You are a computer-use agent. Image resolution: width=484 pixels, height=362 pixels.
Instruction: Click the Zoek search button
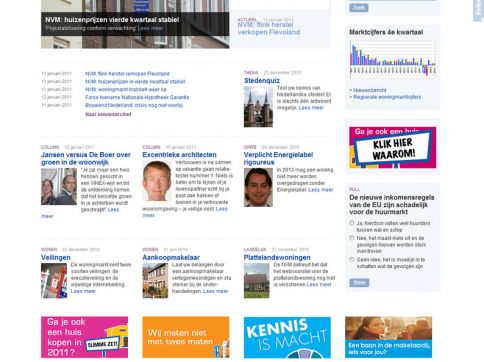[359, 8]
